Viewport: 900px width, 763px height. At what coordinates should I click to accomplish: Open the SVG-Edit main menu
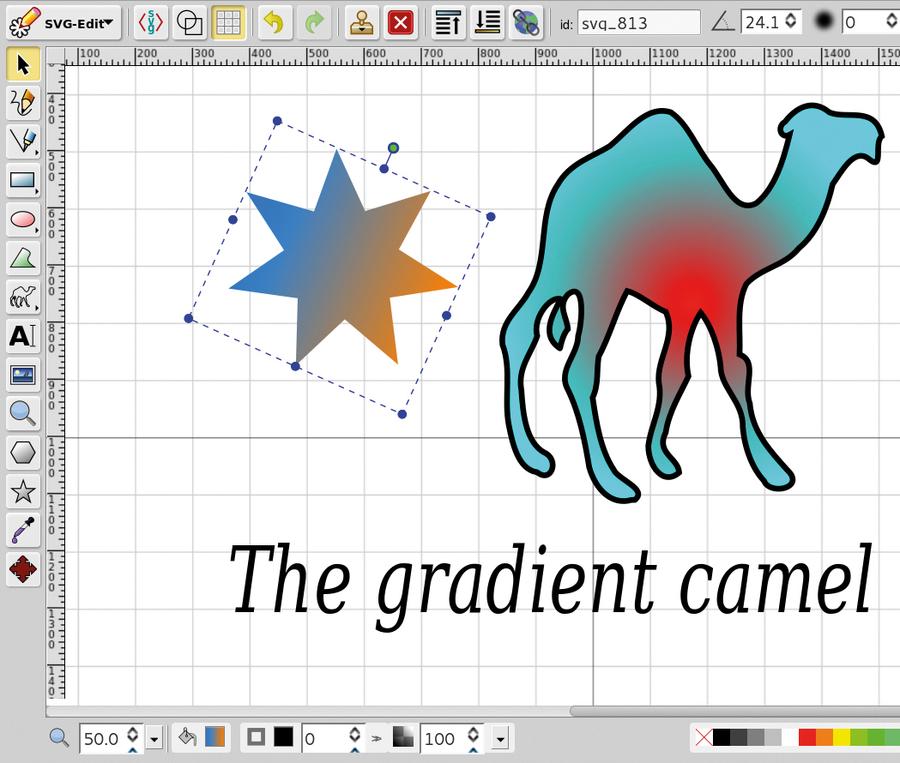[x=64, y=23]
